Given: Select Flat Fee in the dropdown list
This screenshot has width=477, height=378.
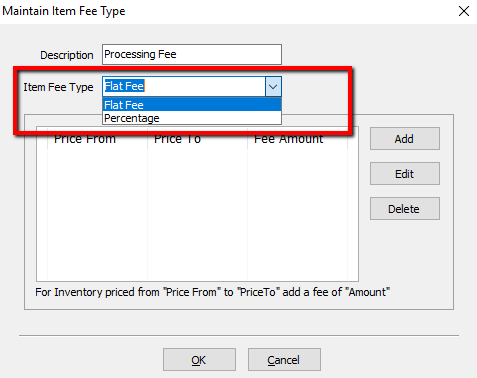Looking at the screenshot, I should (192, 105).
